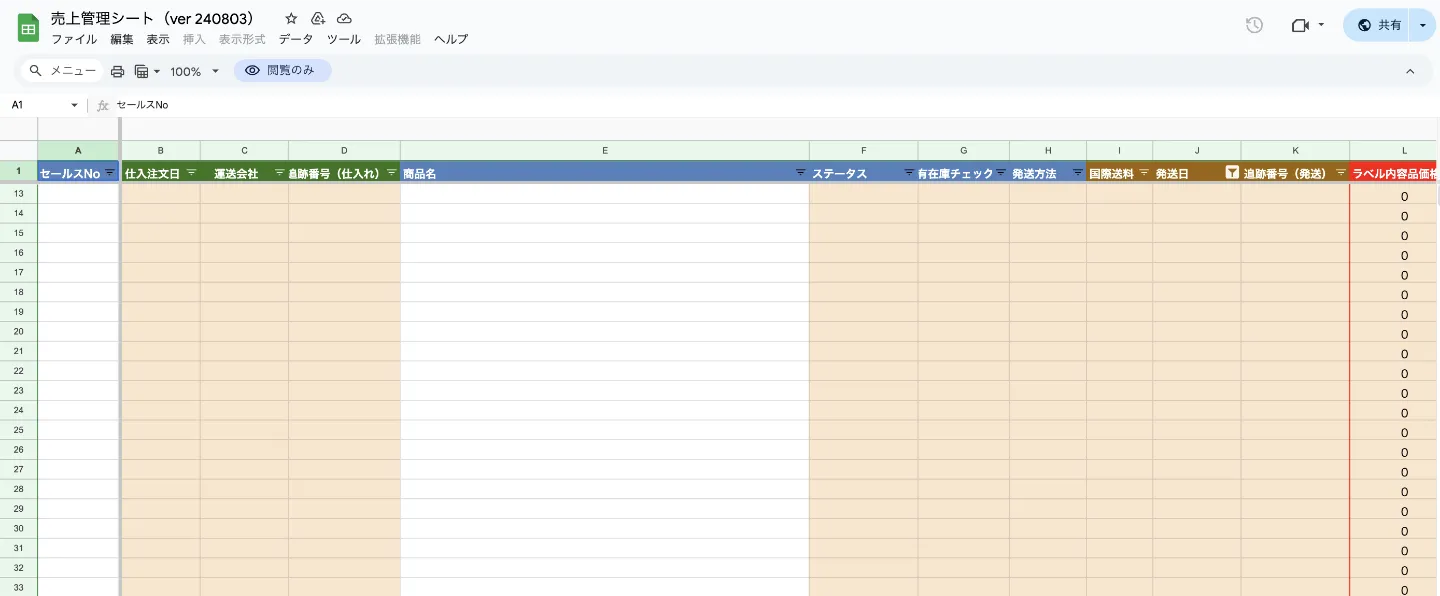Expand the share button dropdown arrow
1440x596 pixels.
click(1423, 25)
